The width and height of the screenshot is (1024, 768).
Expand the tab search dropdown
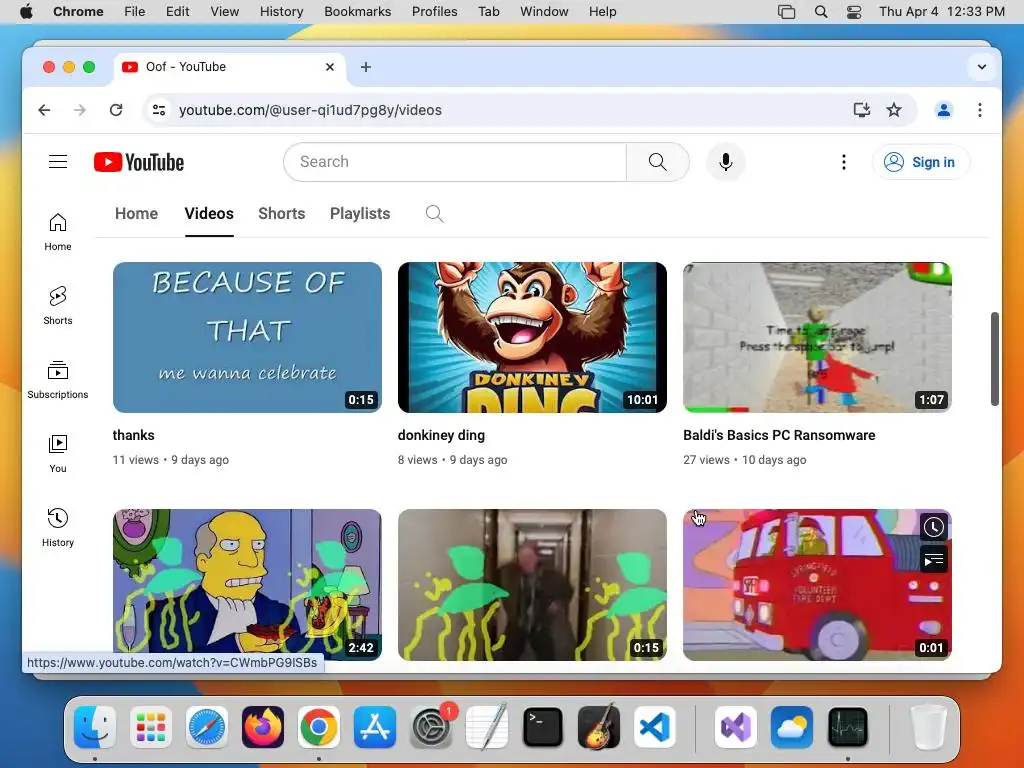(x=982, y=67)
